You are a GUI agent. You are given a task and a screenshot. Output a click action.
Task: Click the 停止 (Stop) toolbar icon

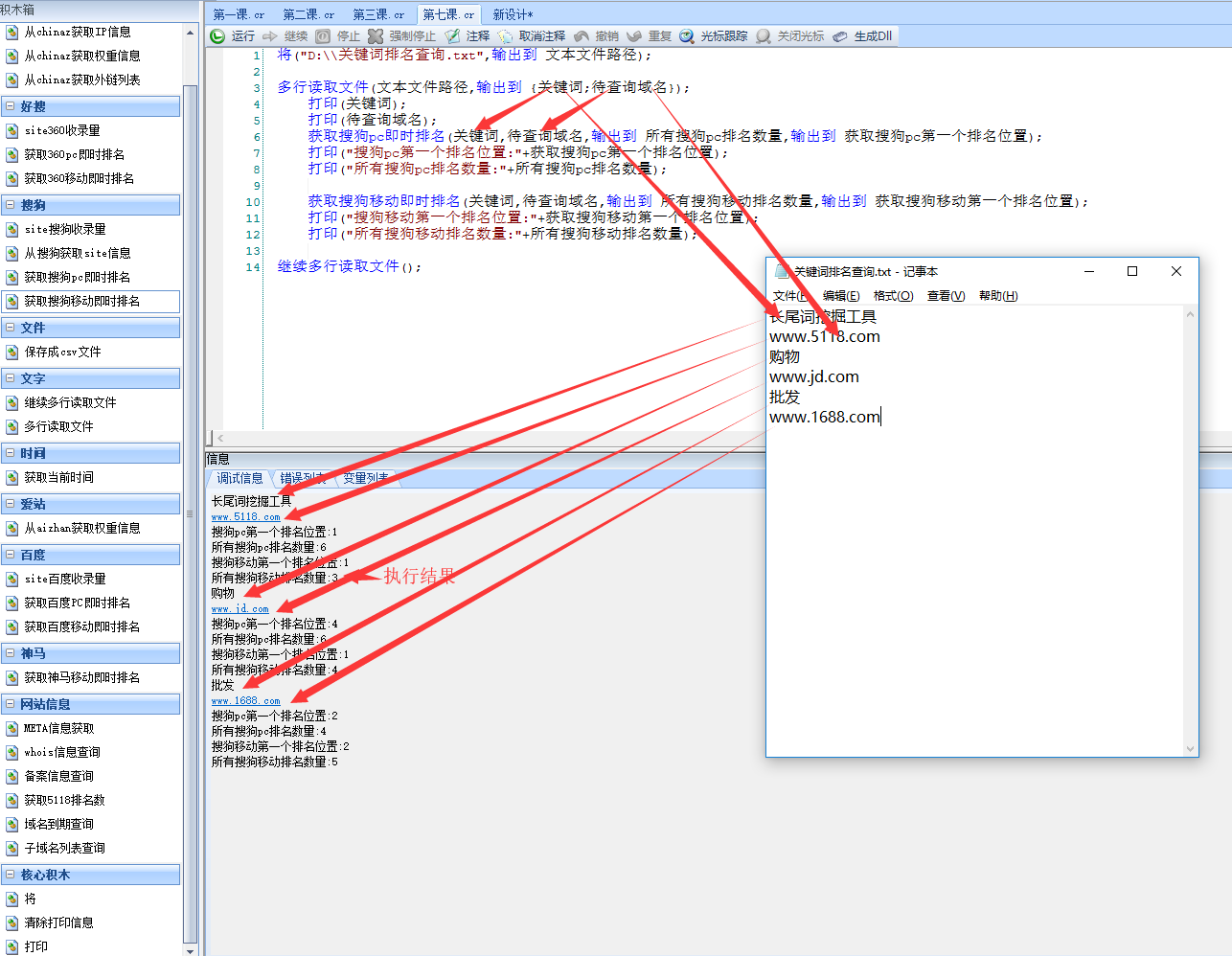[x=323, y=36]
